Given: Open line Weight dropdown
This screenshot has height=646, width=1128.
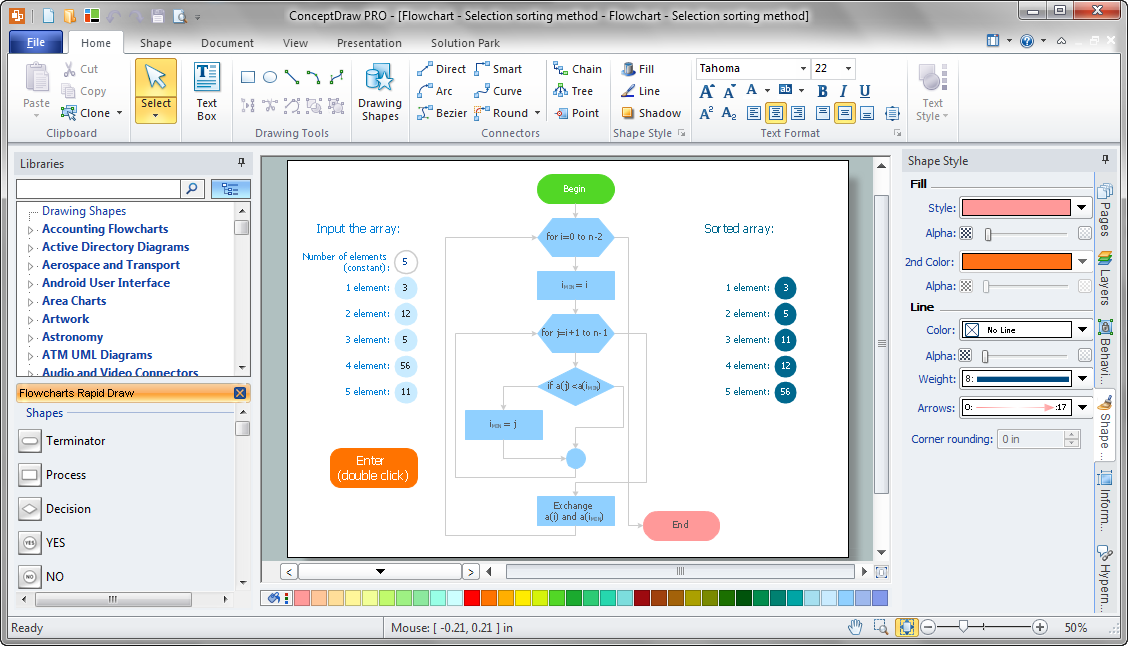Looking at the screenshot, I should click(1082, 378).
